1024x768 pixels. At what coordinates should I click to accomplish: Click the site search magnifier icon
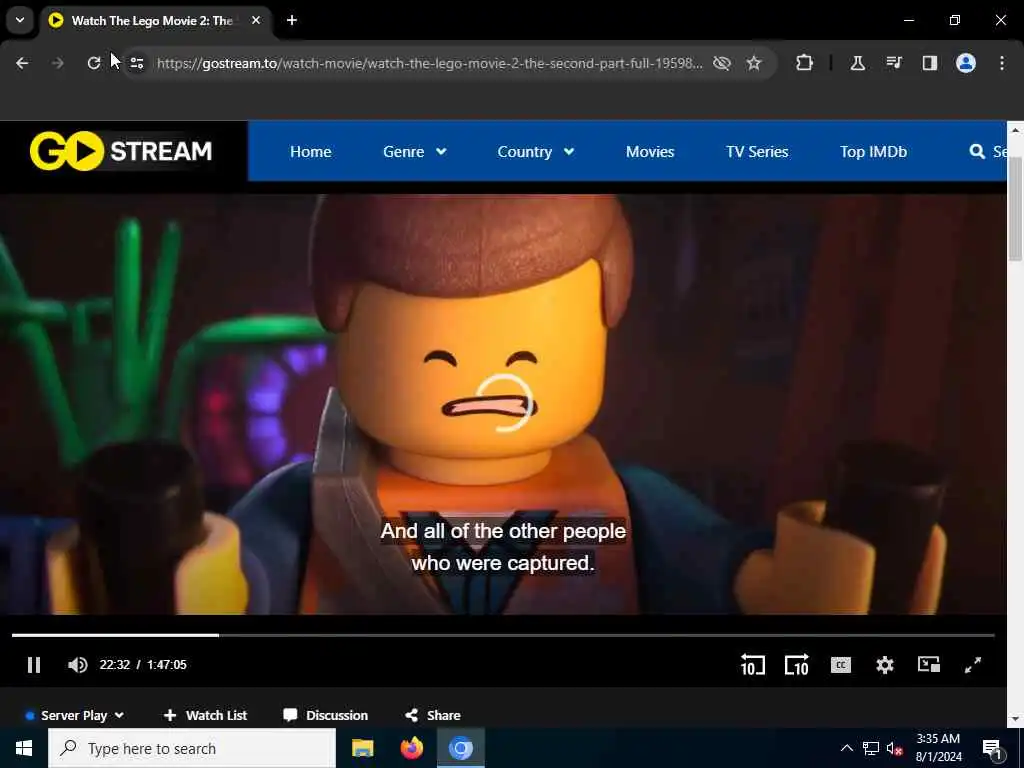coord(977,152)
